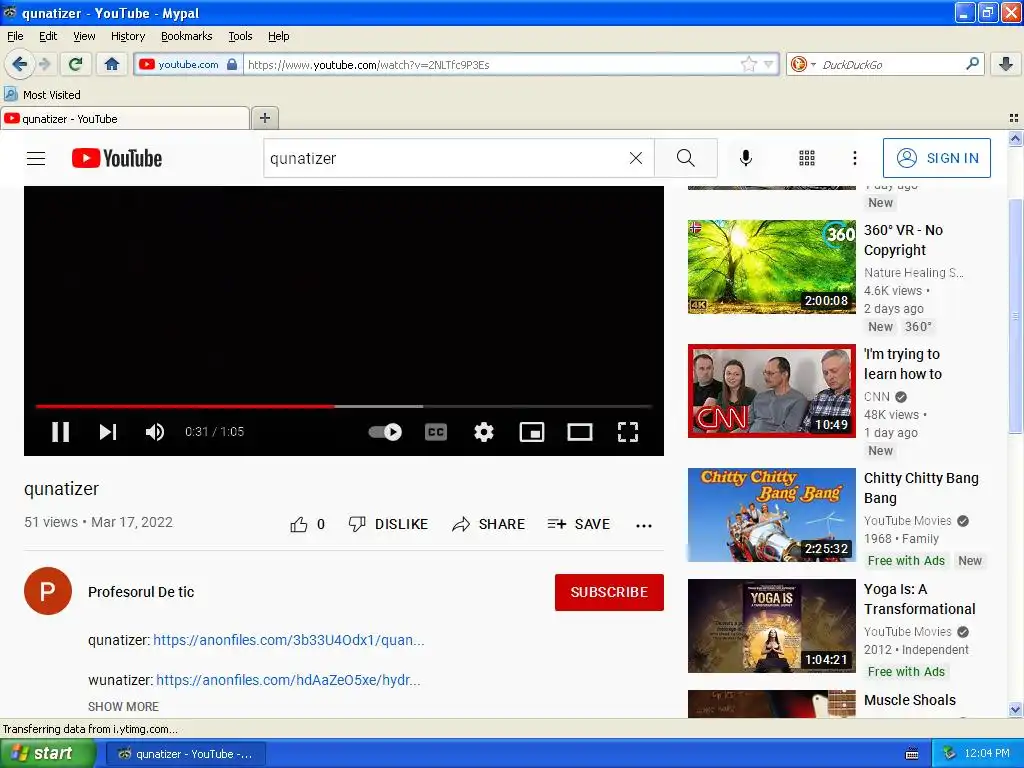Switch to theater mode

click(580, 432)
